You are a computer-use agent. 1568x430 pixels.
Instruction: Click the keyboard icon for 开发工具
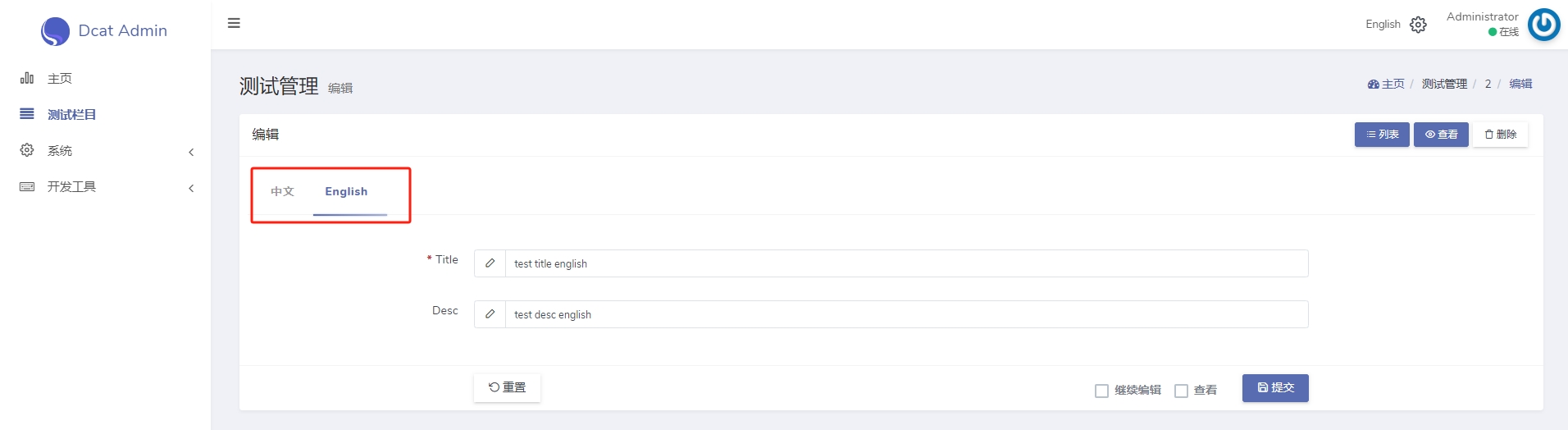click(x=27, y=187)
